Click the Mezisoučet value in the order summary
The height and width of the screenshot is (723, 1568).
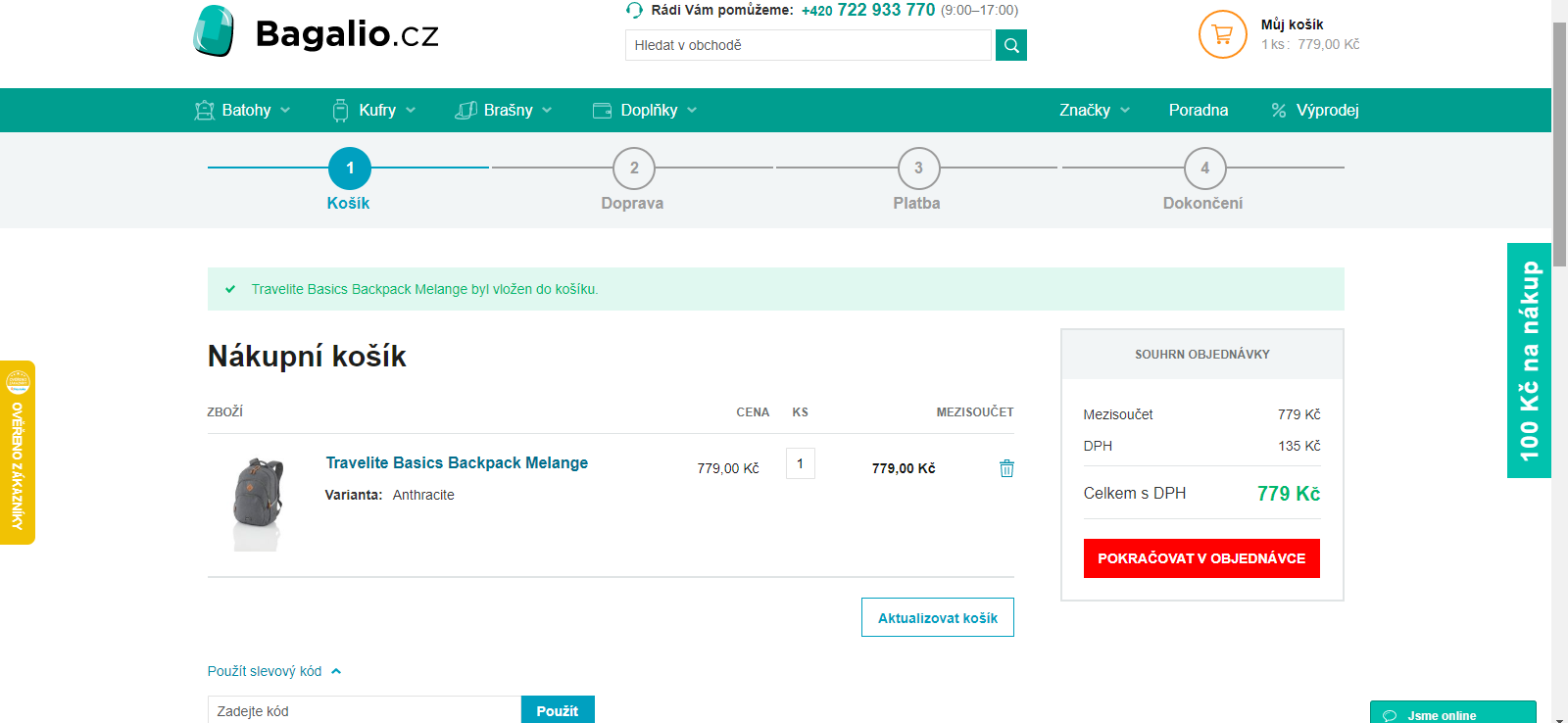(x=1299, y=414)
